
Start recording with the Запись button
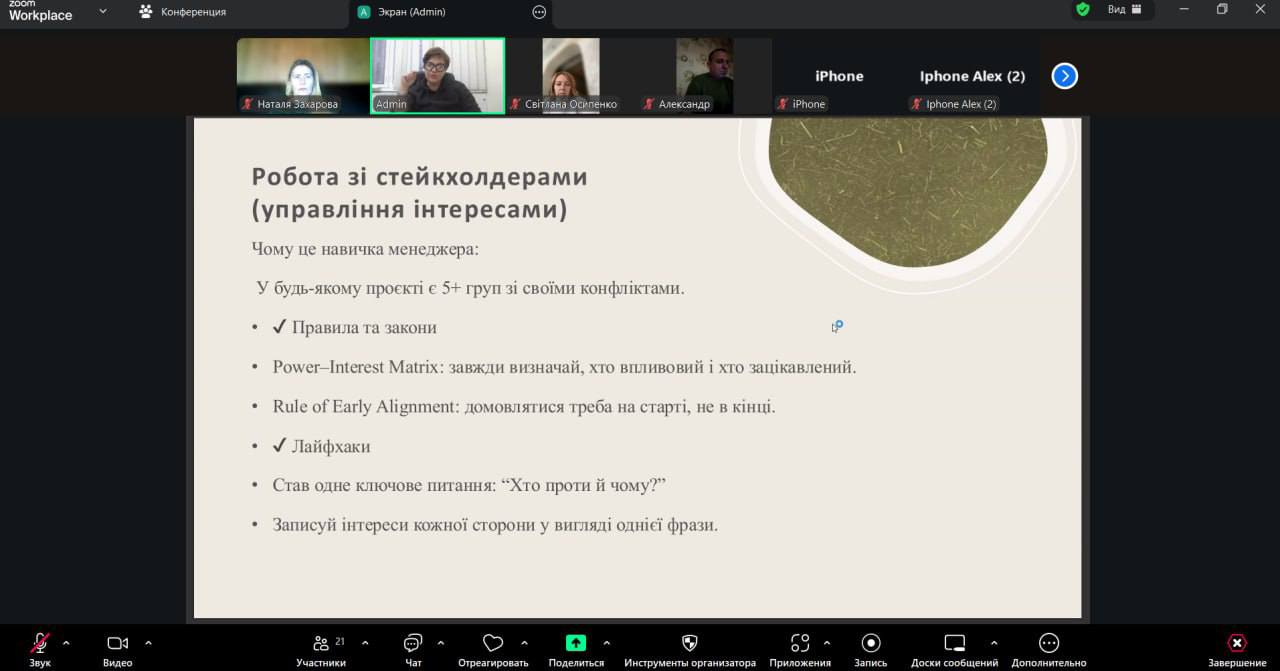click(871, 643)
